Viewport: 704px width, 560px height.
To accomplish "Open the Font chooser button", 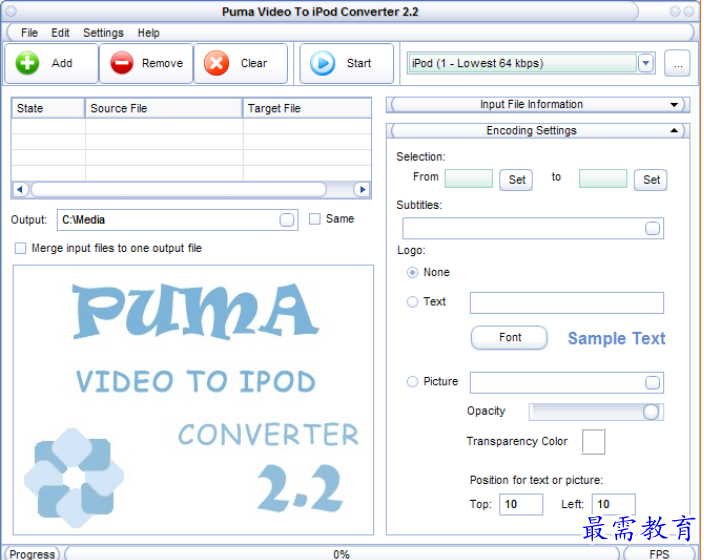I will coord(510,338).
